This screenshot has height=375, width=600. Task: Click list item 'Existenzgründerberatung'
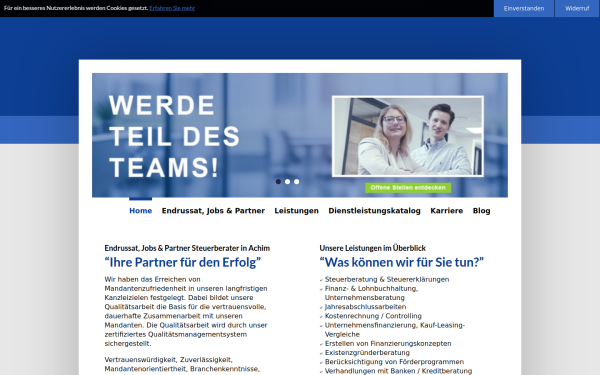(367, 353)
